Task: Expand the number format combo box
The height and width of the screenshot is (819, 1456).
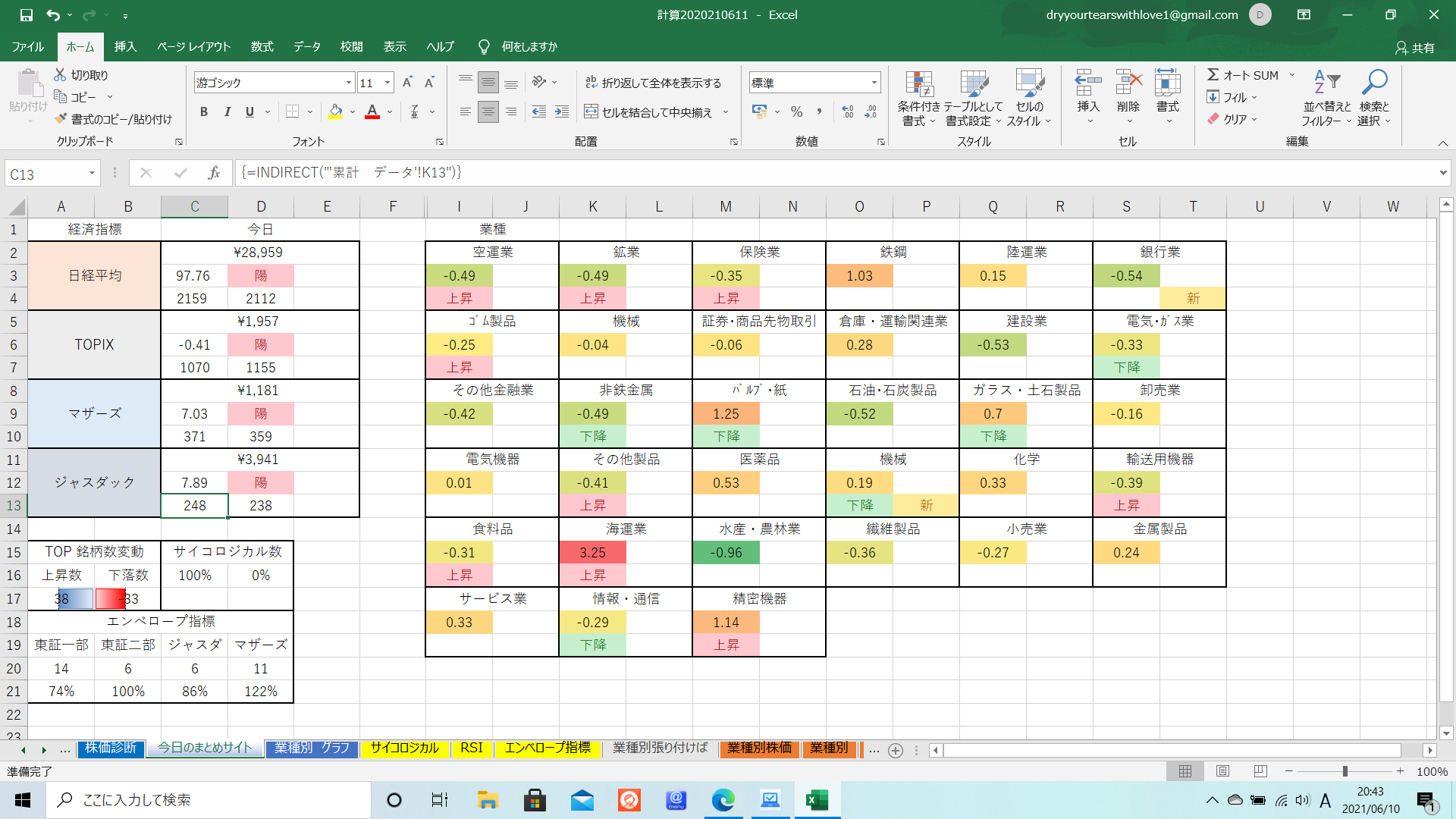Action: pyautogui.click(x=874, y=83)
